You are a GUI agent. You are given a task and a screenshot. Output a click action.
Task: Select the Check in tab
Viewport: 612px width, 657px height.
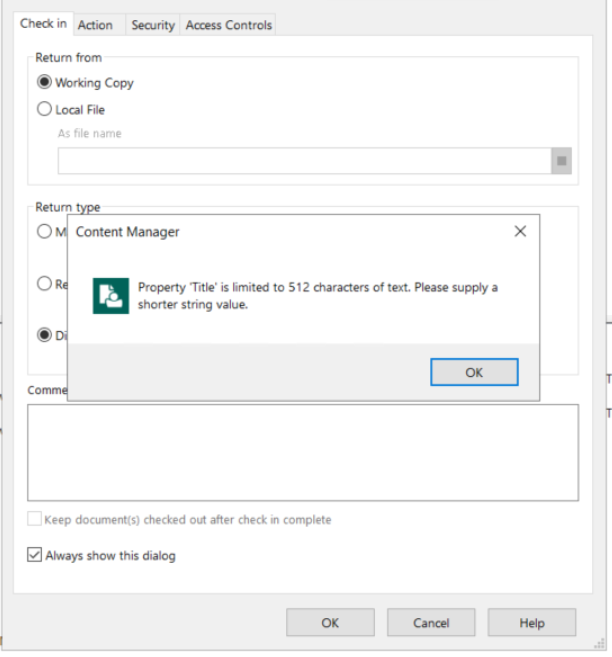click(43, 23)
